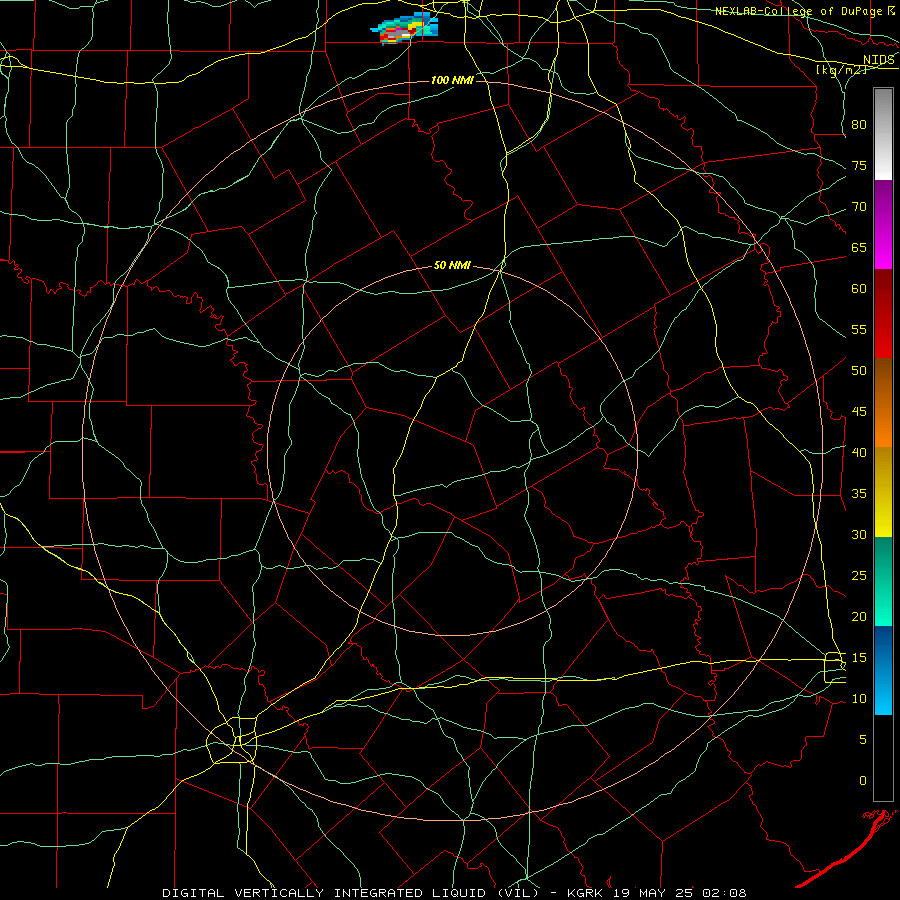Click the "NEXLAB-College of DuPage" credit text

point(800,11)
